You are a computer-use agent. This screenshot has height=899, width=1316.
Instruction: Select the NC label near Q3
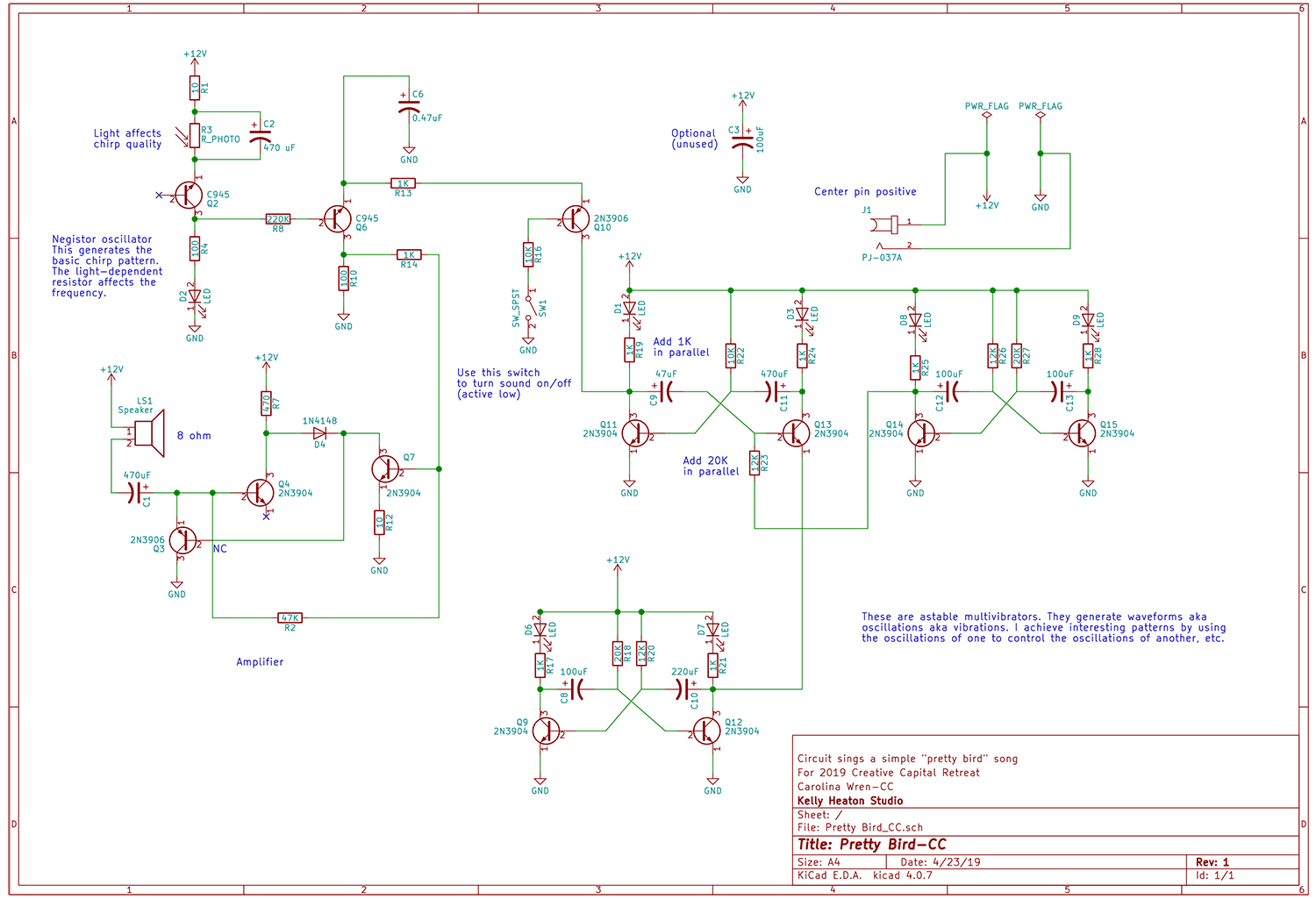pyautogui.click(x=219, y=549)
